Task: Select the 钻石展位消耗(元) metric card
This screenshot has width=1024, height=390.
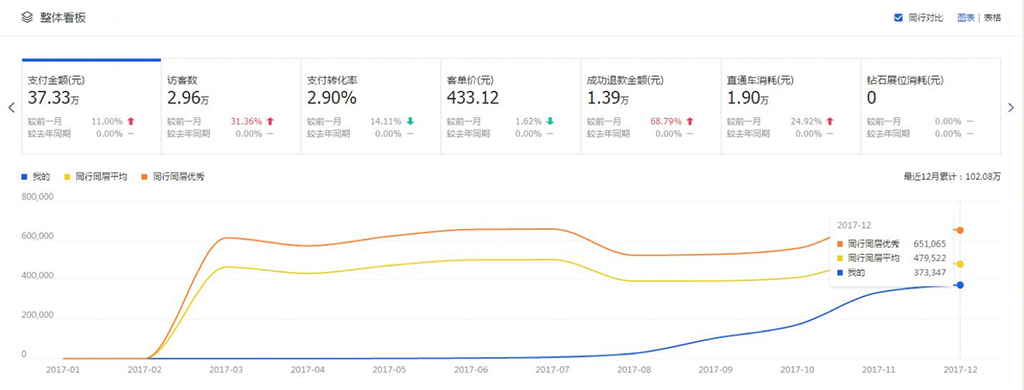Action: [x=930, y=106]
